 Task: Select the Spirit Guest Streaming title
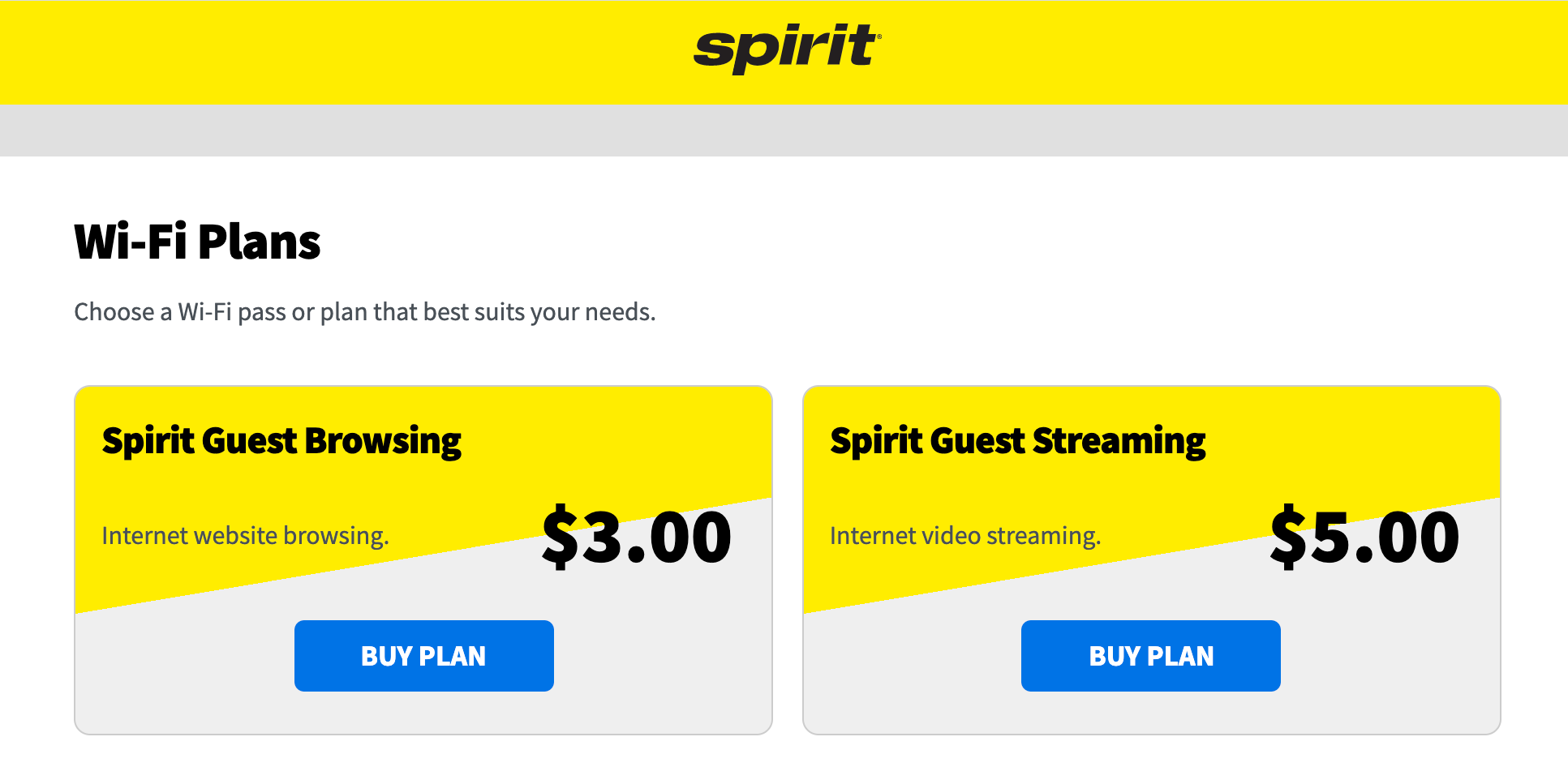click(1017, 442)
